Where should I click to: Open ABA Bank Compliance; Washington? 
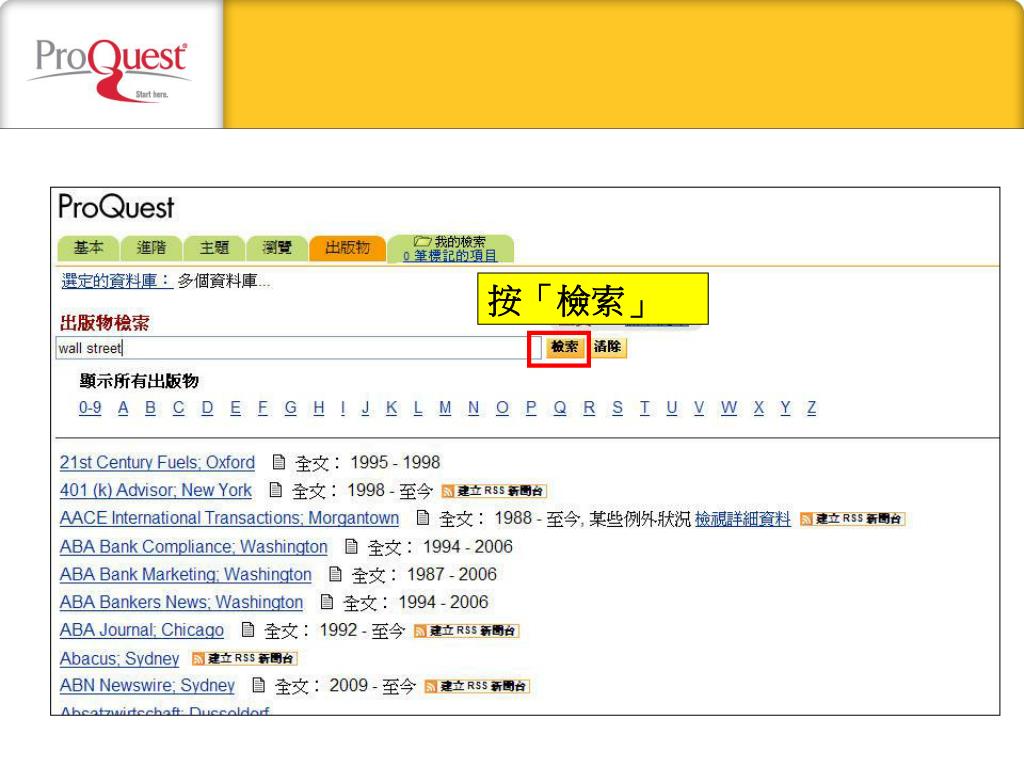193,547
